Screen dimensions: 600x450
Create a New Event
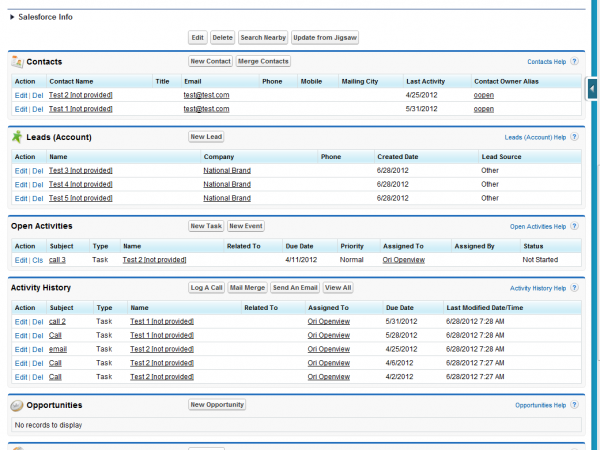[x=246, y=226]
